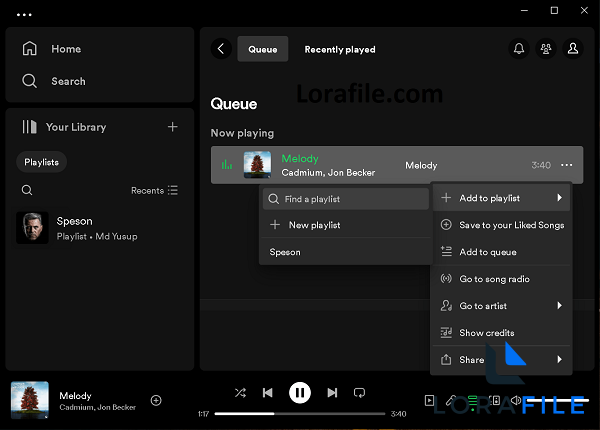Create a new playlist with plus icon
This screenshot has width=600, height=430.
click(173, 127)
